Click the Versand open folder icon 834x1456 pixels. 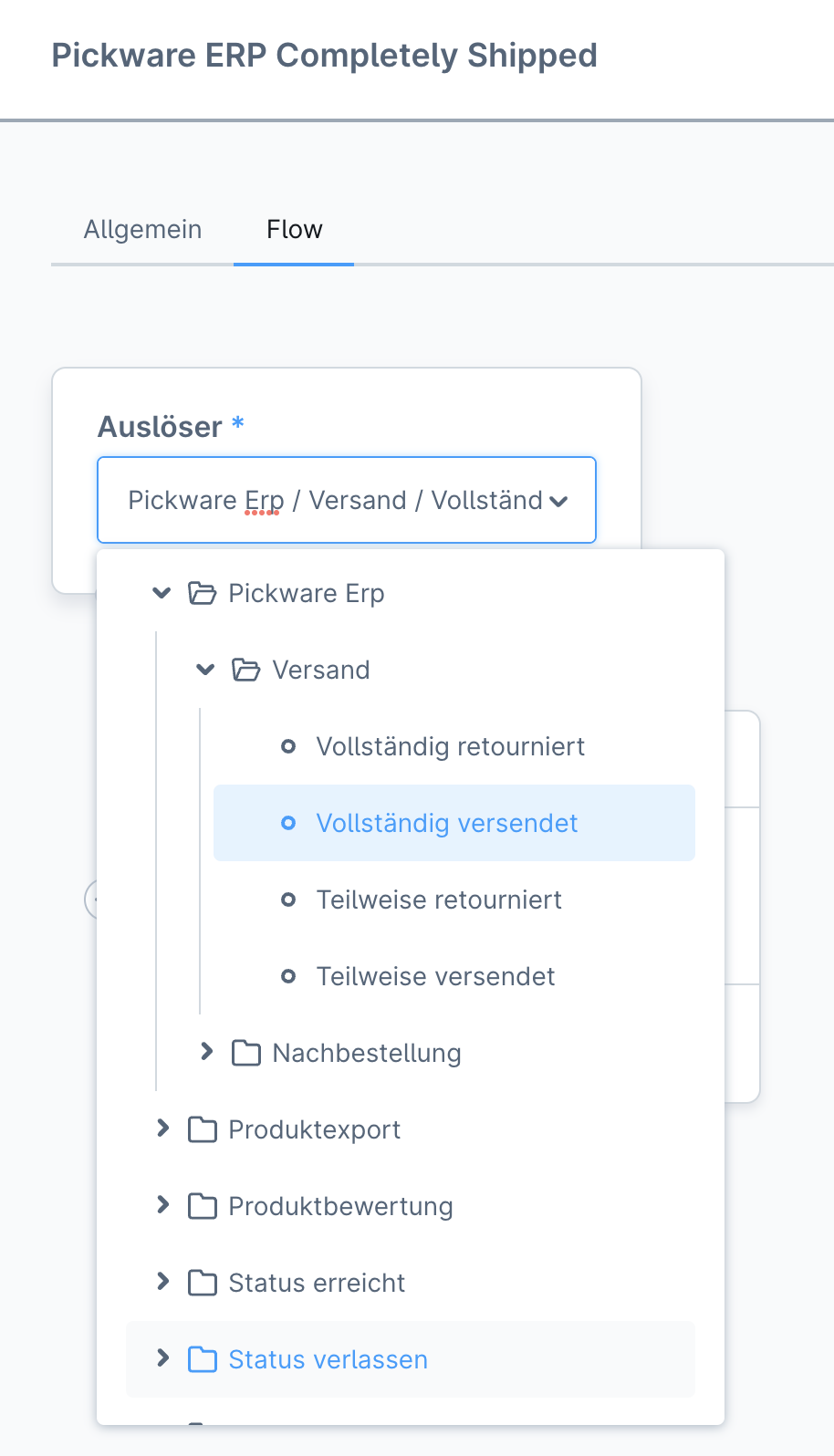245,671
